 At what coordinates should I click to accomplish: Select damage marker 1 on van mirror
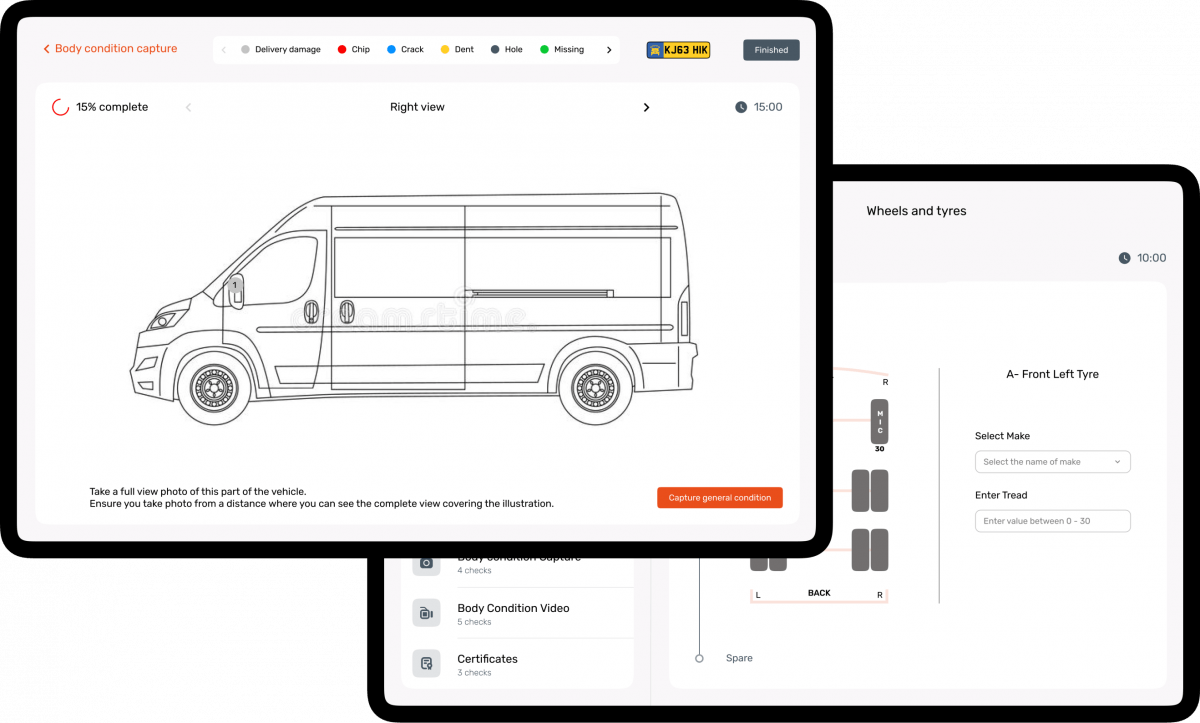pyautogui.click(x=235, y=285)
